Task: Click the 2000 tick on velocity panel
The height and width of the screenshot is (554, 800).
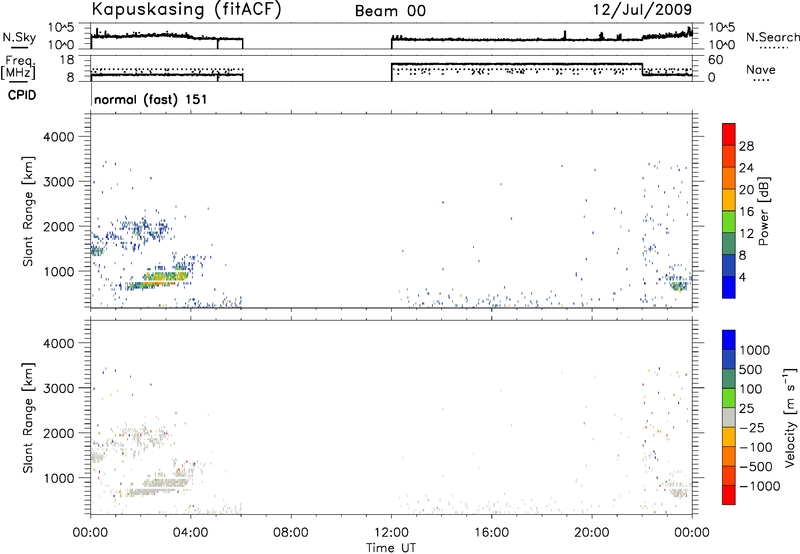Action: tap(58, 433)
